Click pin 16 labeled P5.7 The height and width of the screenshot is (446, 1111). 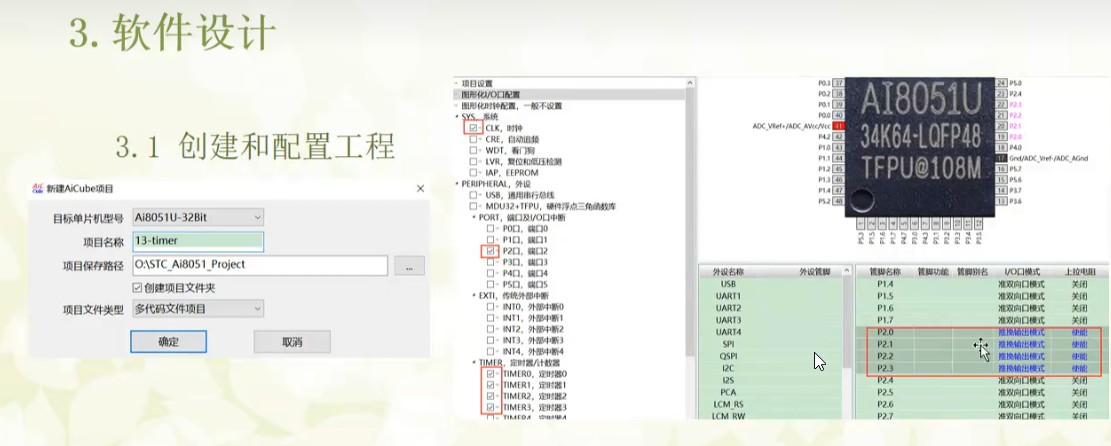(x=1001, y=169)
